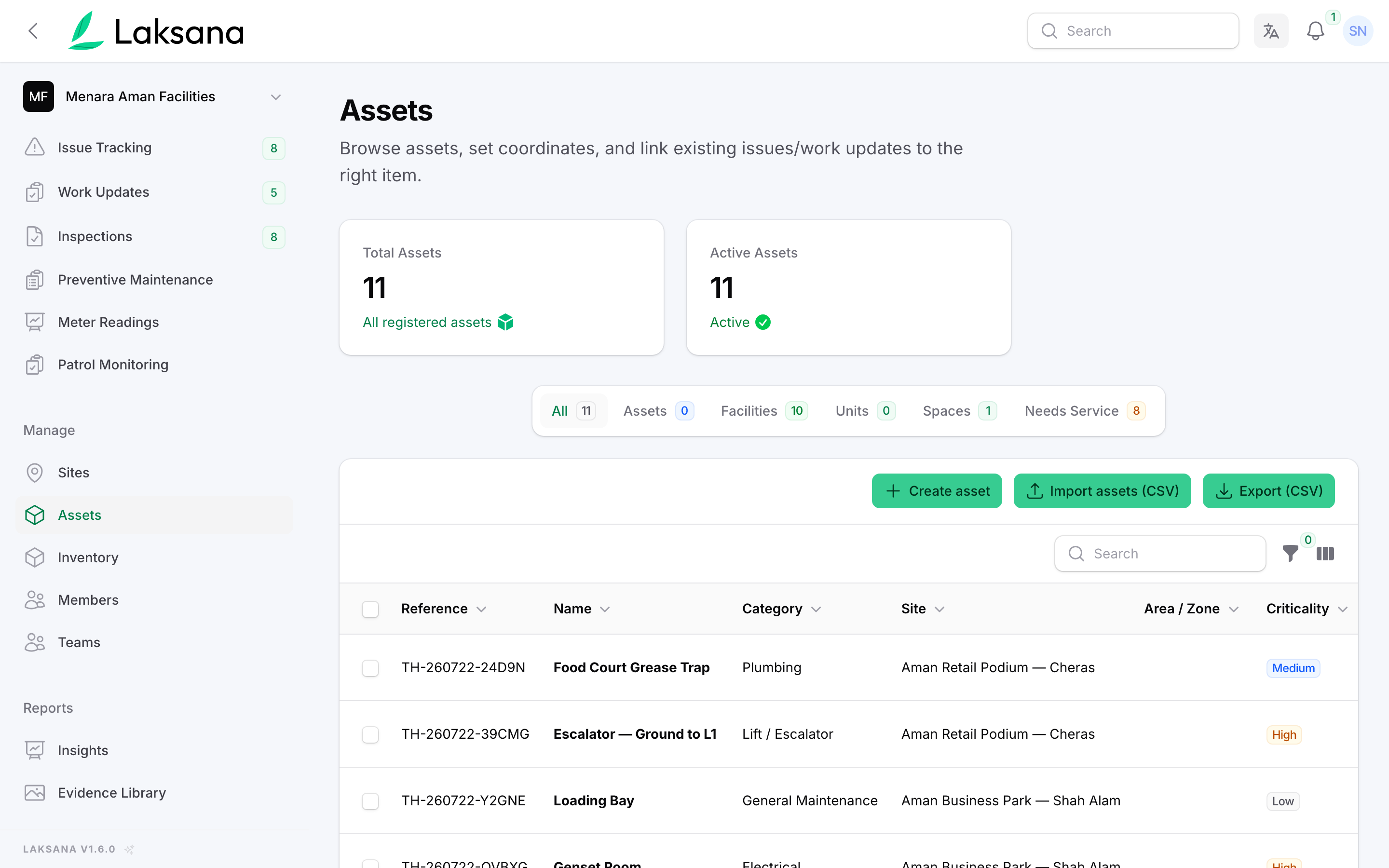Select the All tab
1389x868 pixels.
(573, 411)
